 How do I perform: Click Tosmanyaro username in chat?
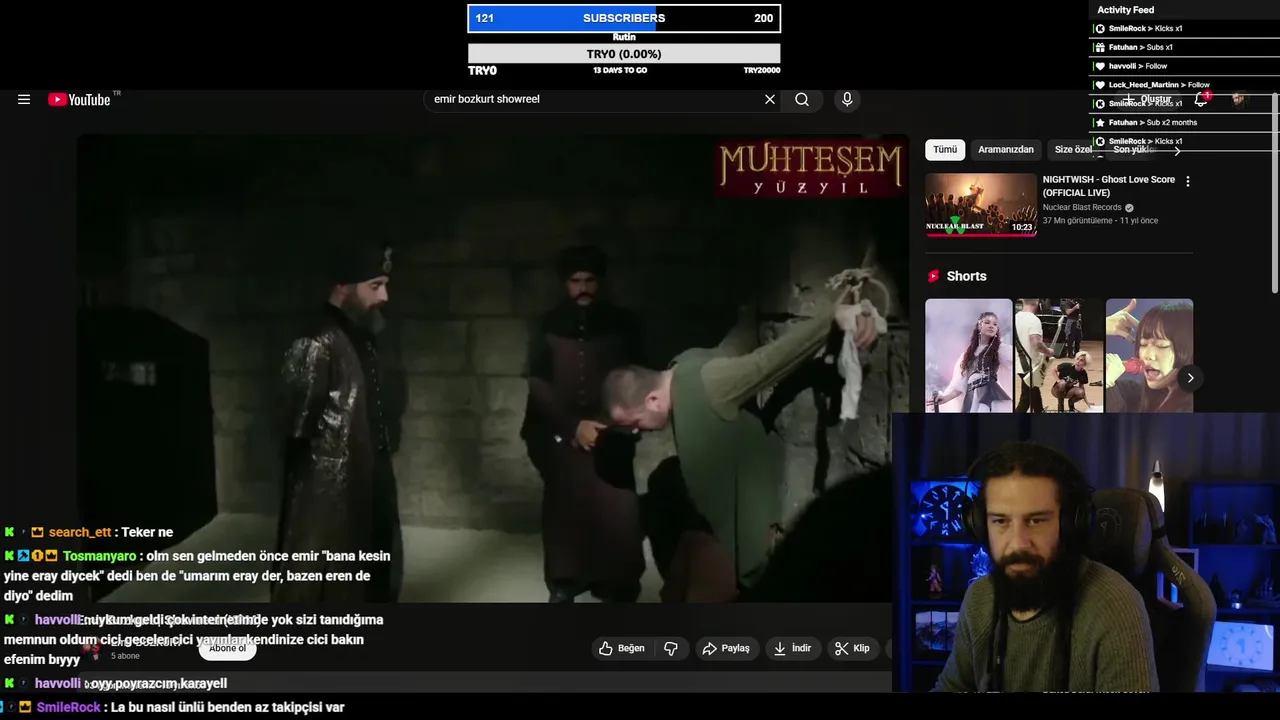point(101,556)
